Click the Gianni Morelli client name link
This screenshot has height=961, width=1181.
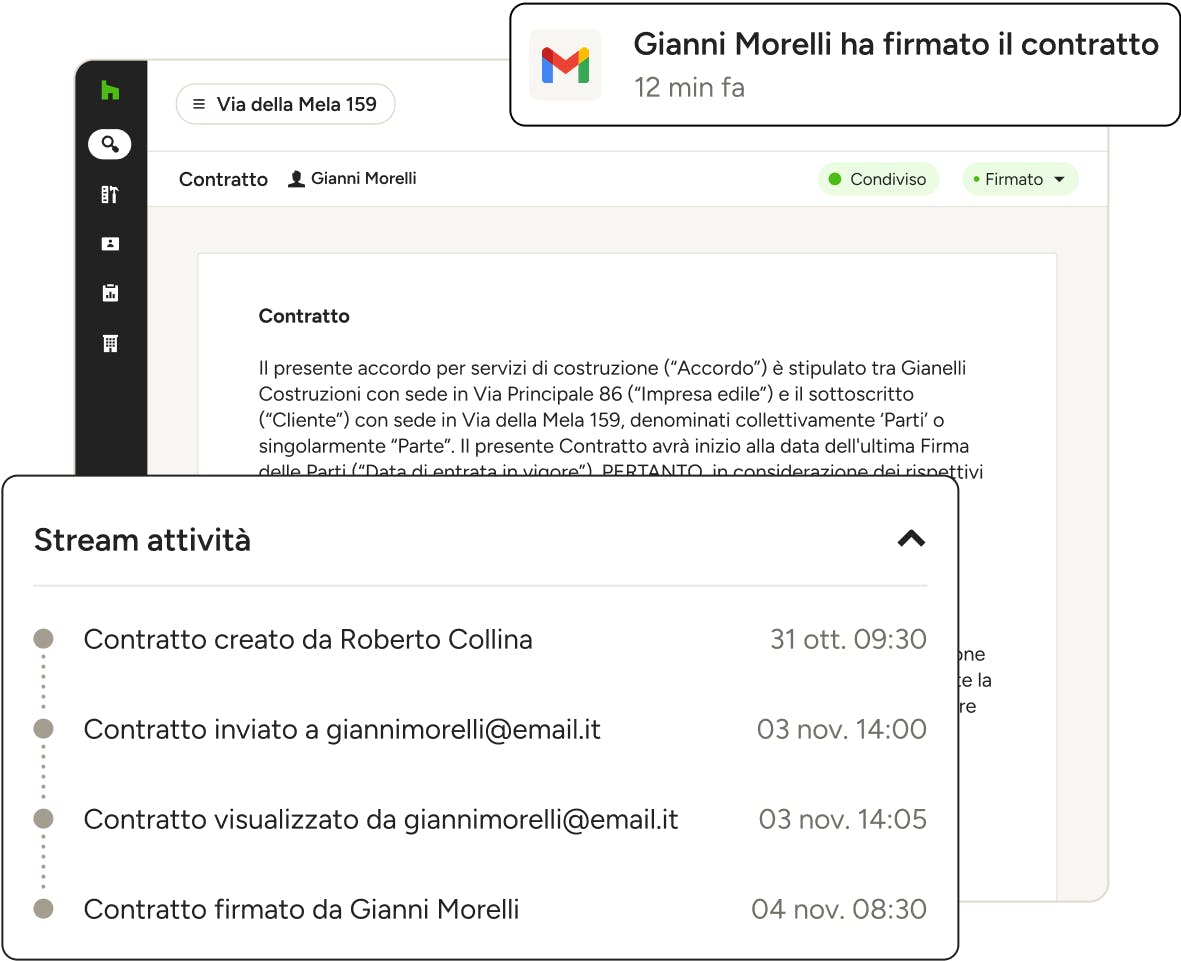363,179
